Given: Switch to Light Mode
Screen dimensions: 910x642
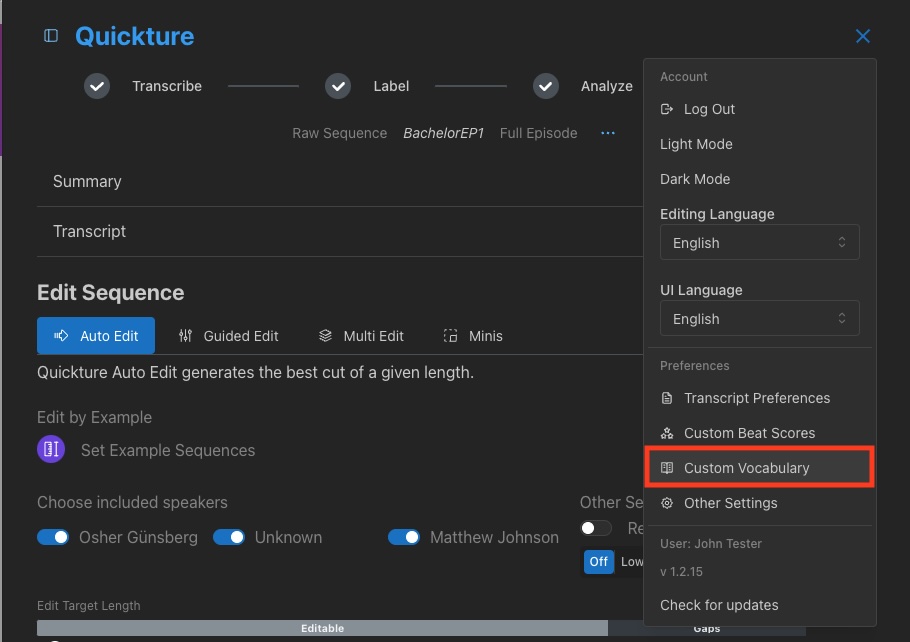Looking at the screenshot, I should coord(759,144).
